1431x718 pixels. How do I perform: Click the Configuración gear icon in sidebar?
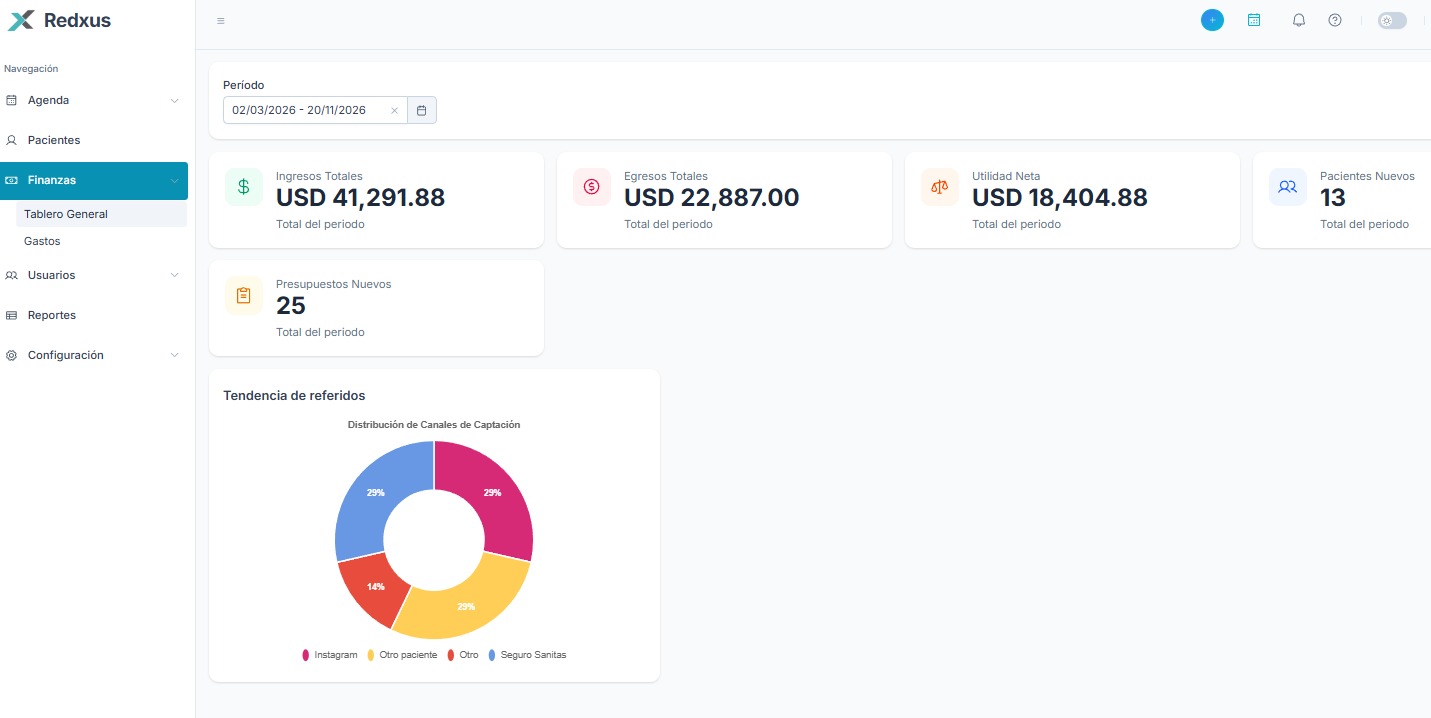[x=12, y=356]
